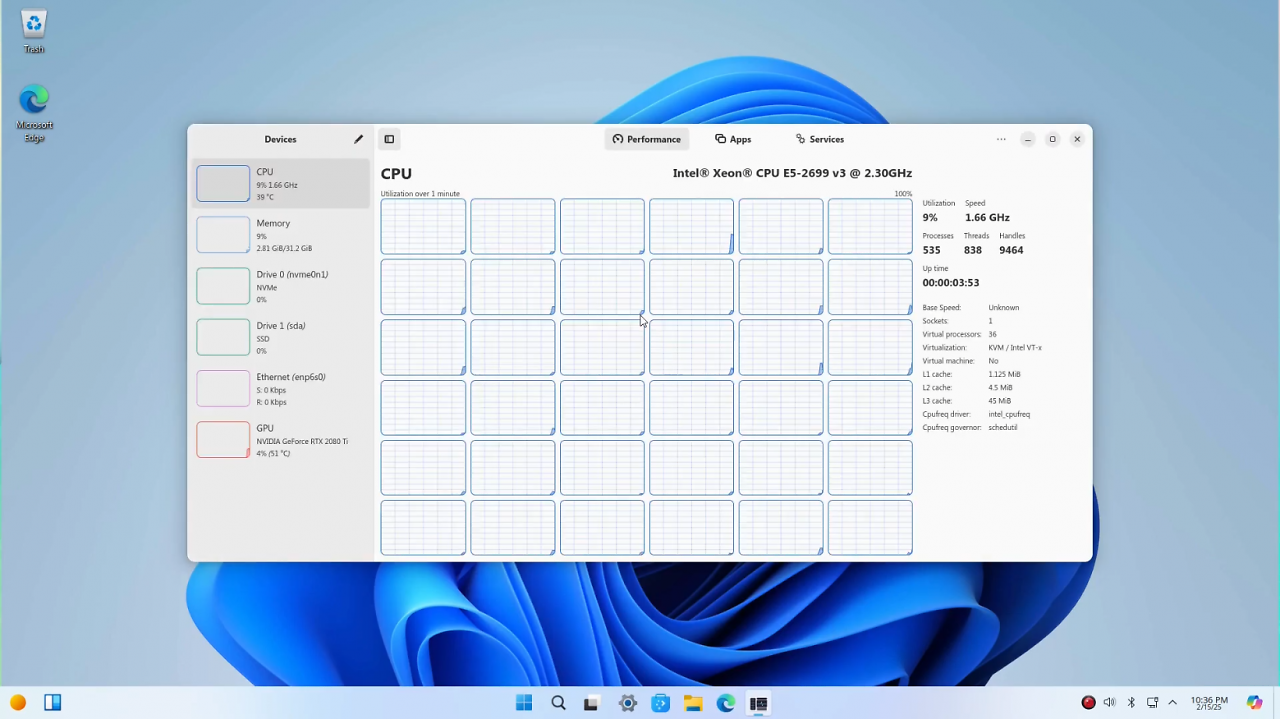This screenshot has width=1280, height=719.
Task: Open the Trash desktop icon
Action: click(x=34, y=30)
